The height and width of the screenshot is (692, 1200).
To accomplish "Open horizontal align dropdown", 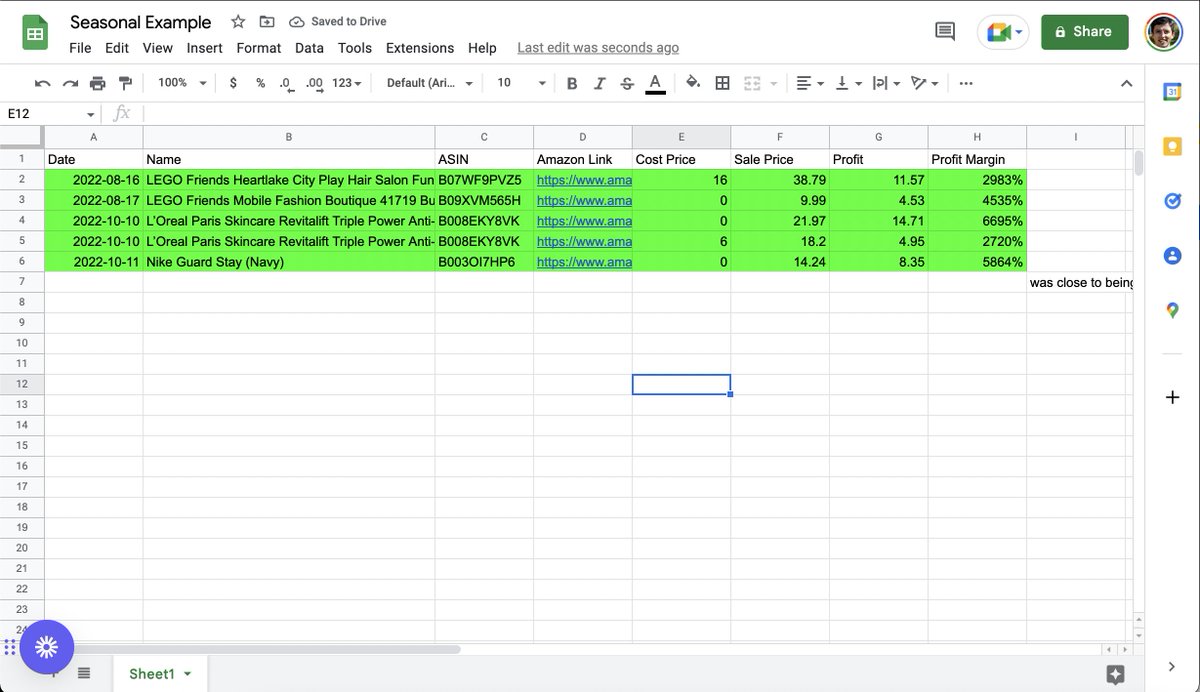I will tap(810, 83).
